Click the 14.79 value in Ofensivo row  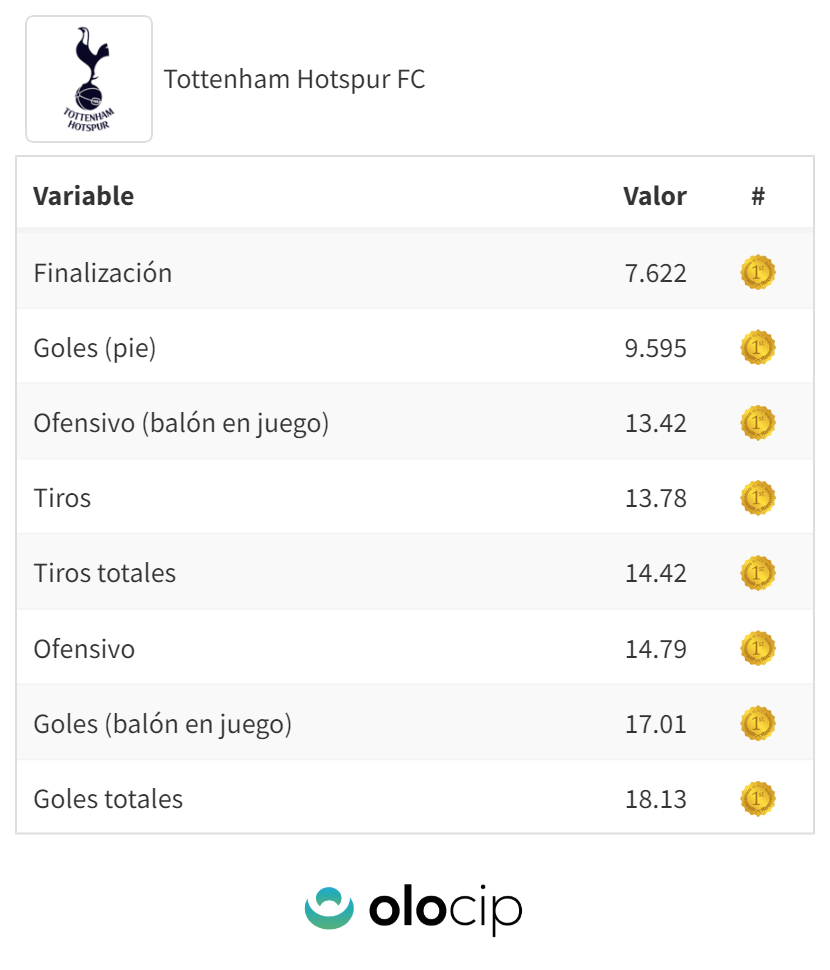point(655,649)
